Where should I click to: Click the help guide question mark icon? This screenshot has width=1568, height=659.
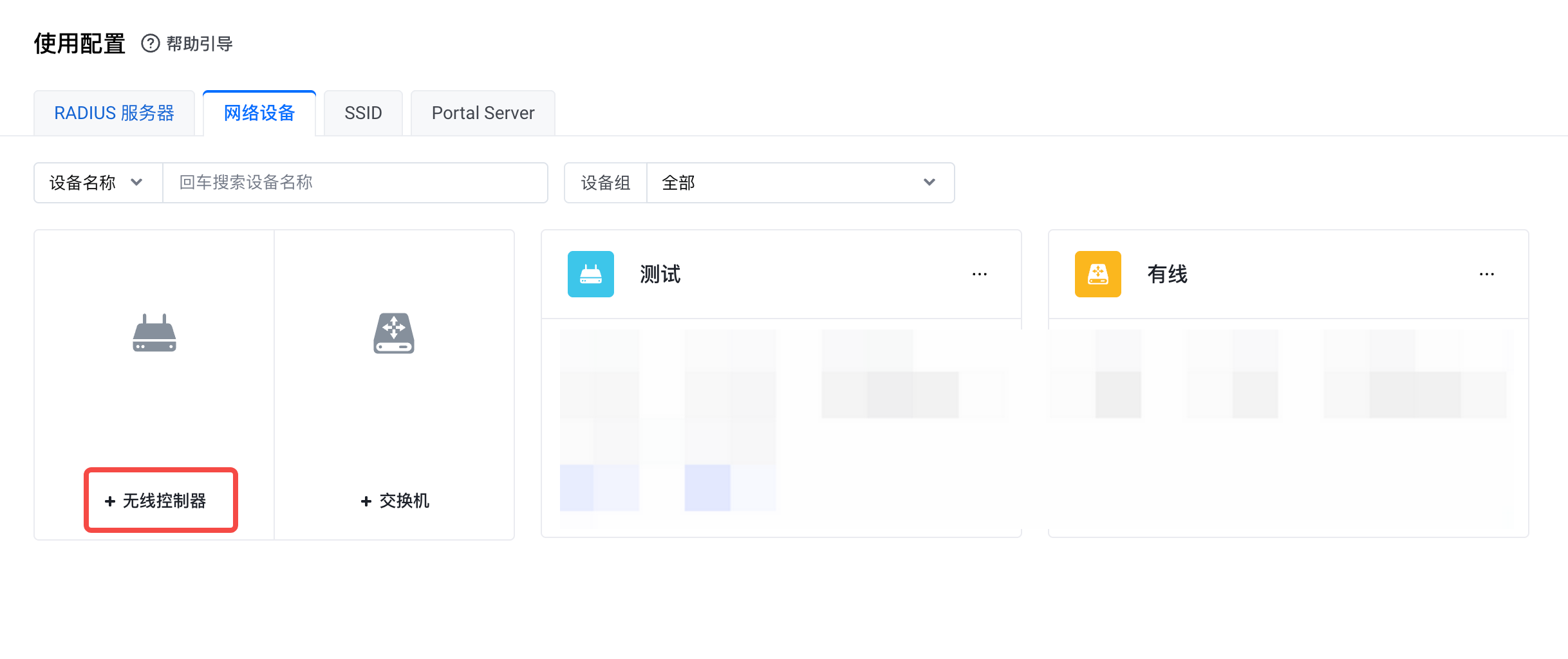[x=150, y=43]
